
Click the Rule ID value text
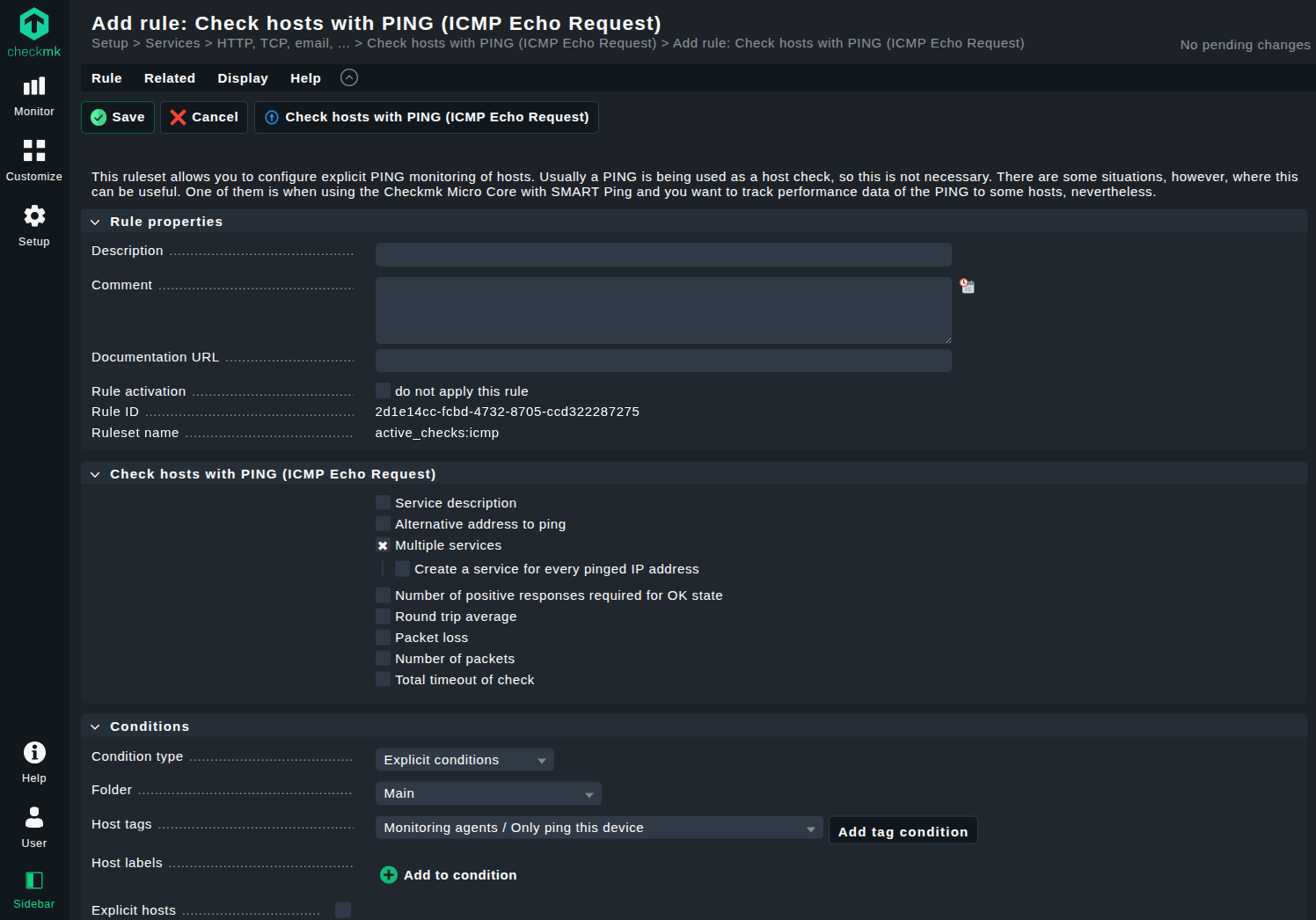coord(508,412)
